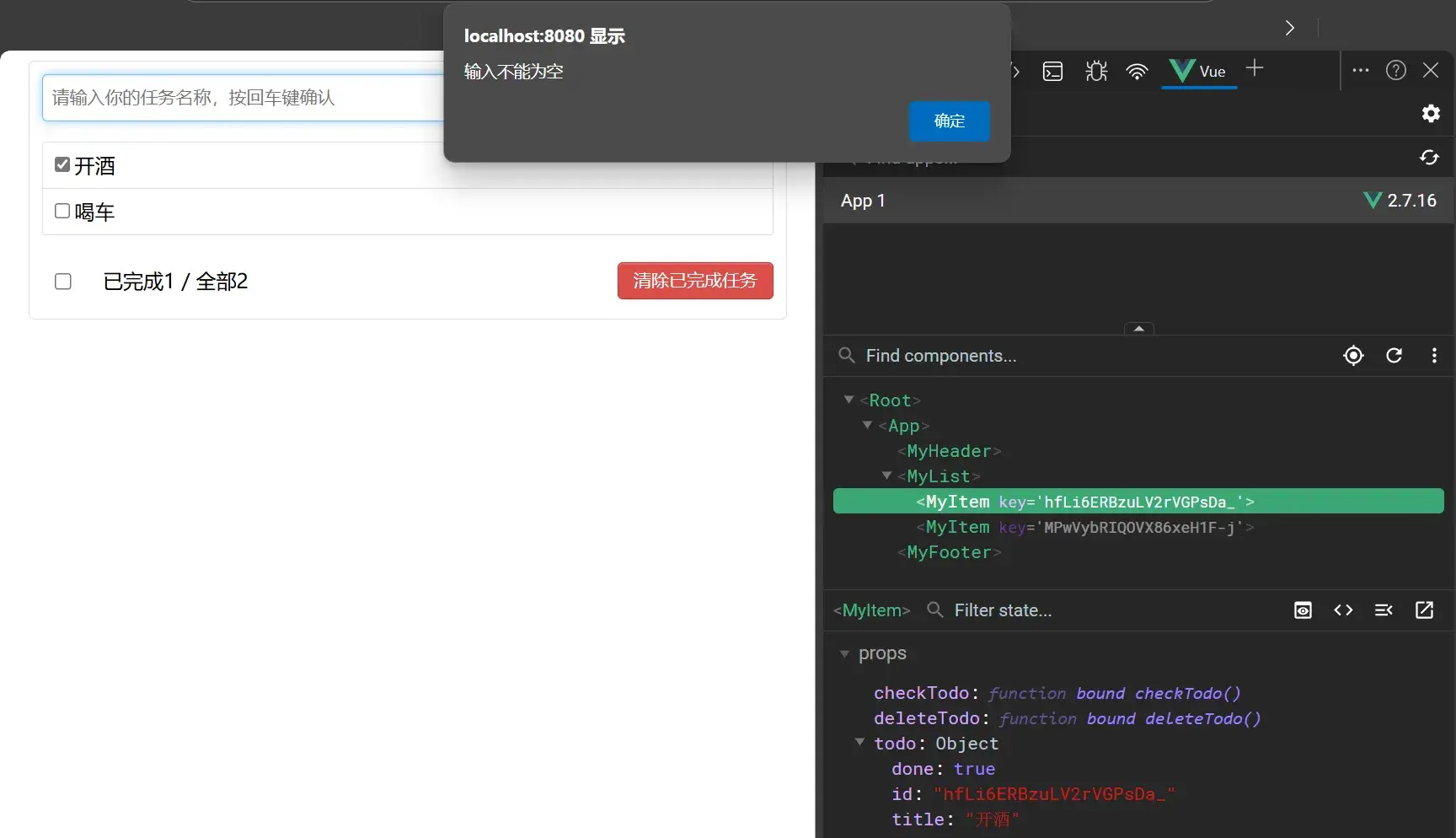Screen dimensions: 1456x838
Task: Activate the select component in page target icon
Action: point(1353,356)
